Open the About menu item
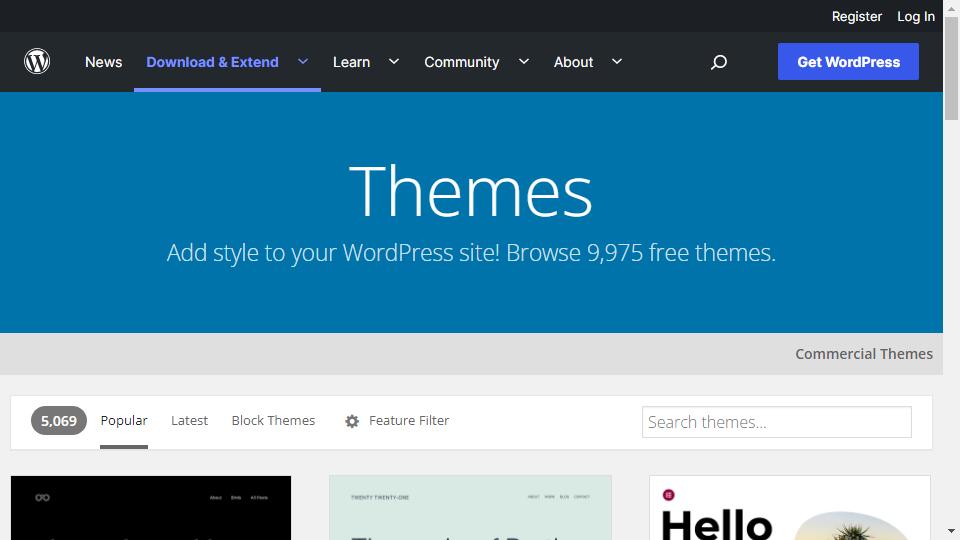960x540 pixels. tap(574, 62)
